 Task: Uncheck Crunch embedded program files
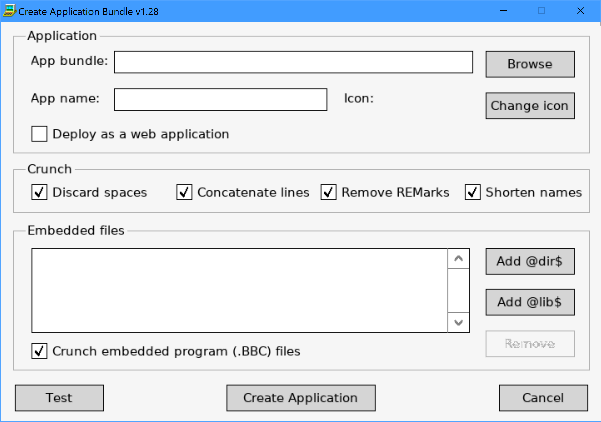click(x=40, y=351)
